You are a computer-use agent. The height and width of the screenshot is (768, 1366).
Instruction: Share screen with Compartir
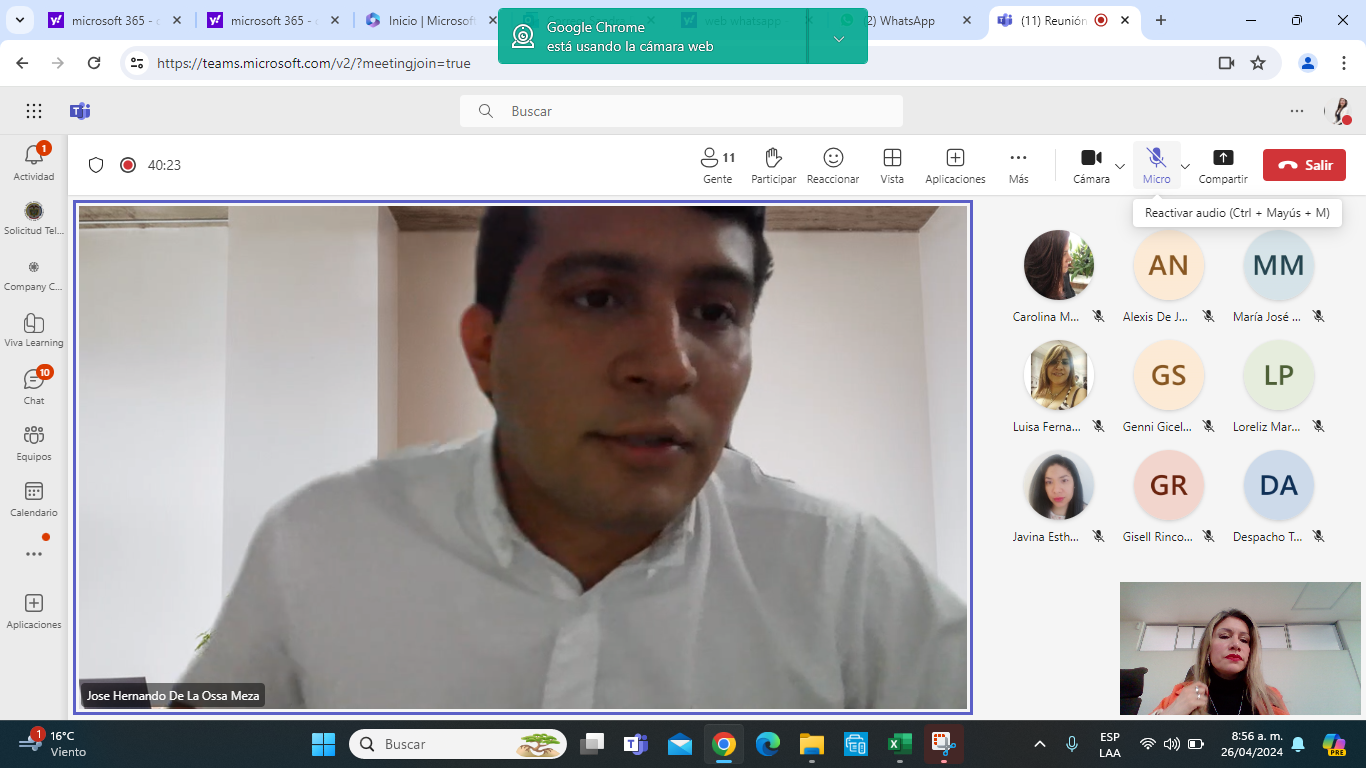tap(1223, 166)
